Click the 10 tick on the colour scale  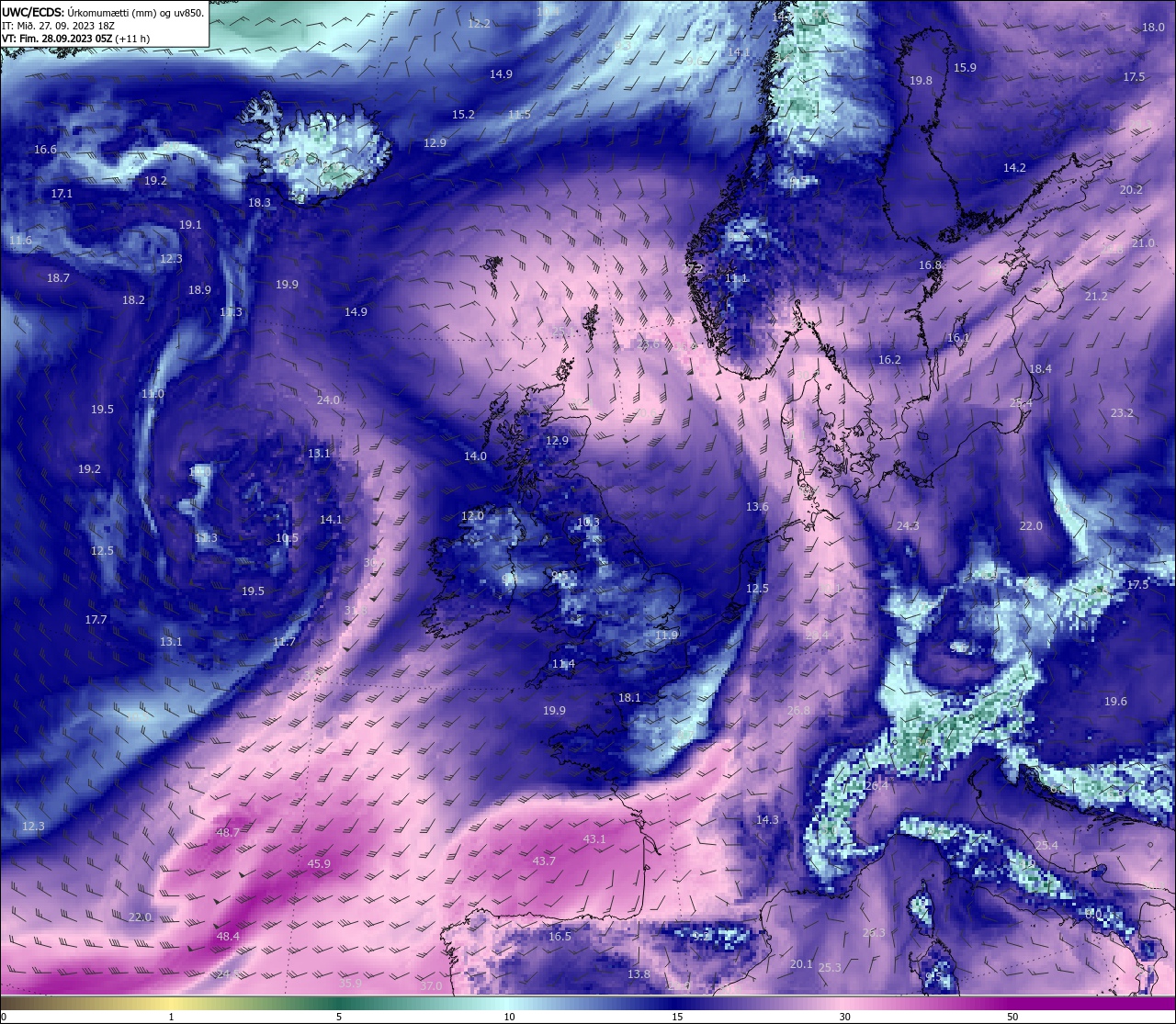(509, 1017)
